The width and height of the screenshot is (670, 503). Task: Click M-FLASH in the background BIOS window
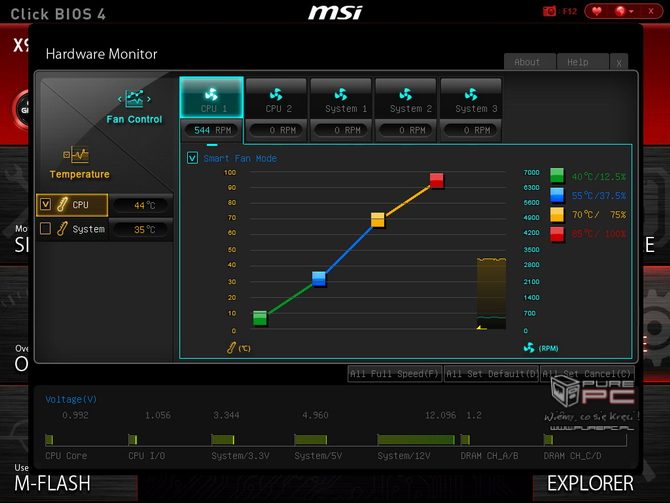pyautogui.click(x=52, y=484)
